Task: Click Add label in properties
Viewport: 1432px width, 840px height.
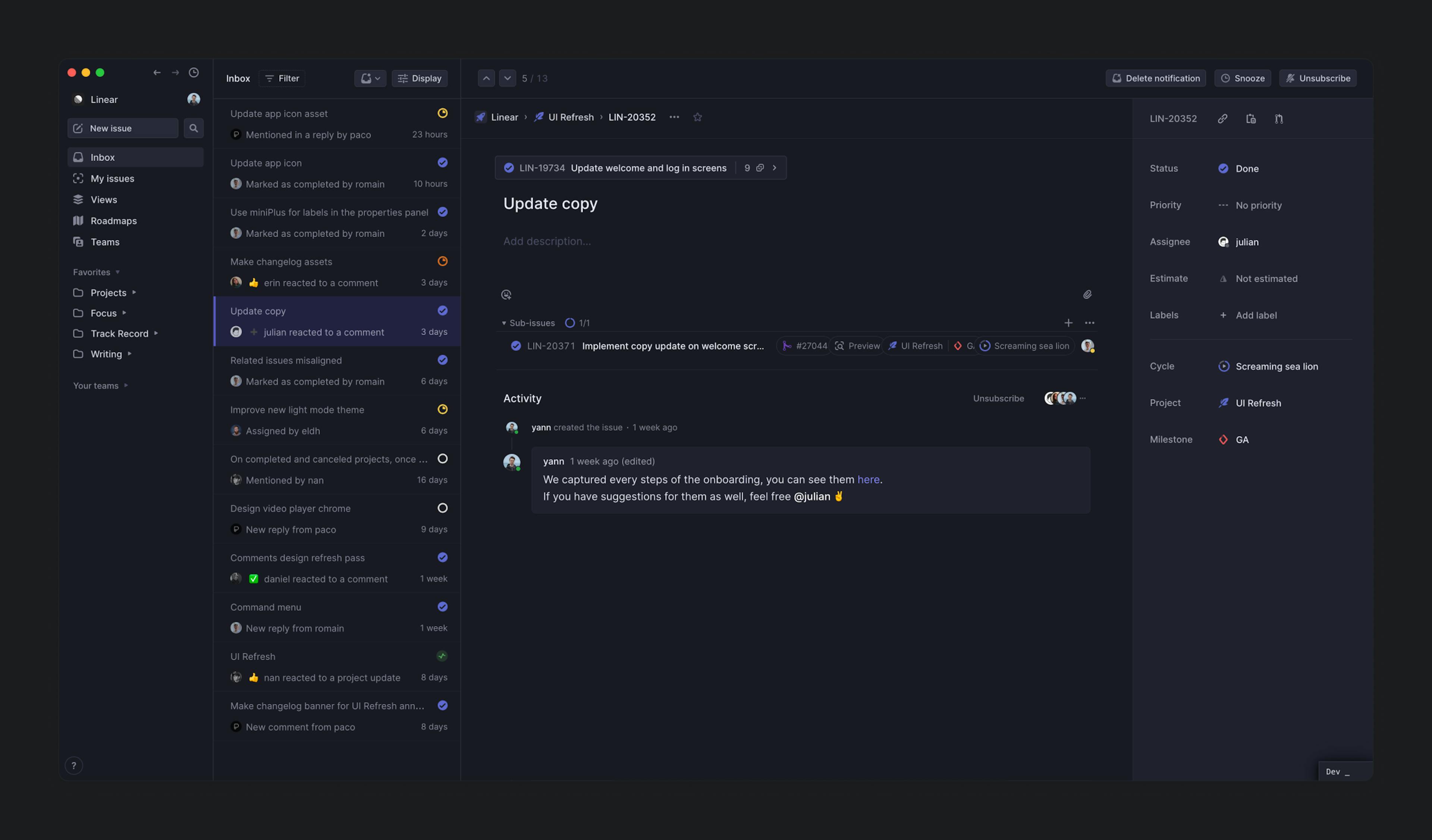Action: pyautogui.click(x=1248, y=315)
